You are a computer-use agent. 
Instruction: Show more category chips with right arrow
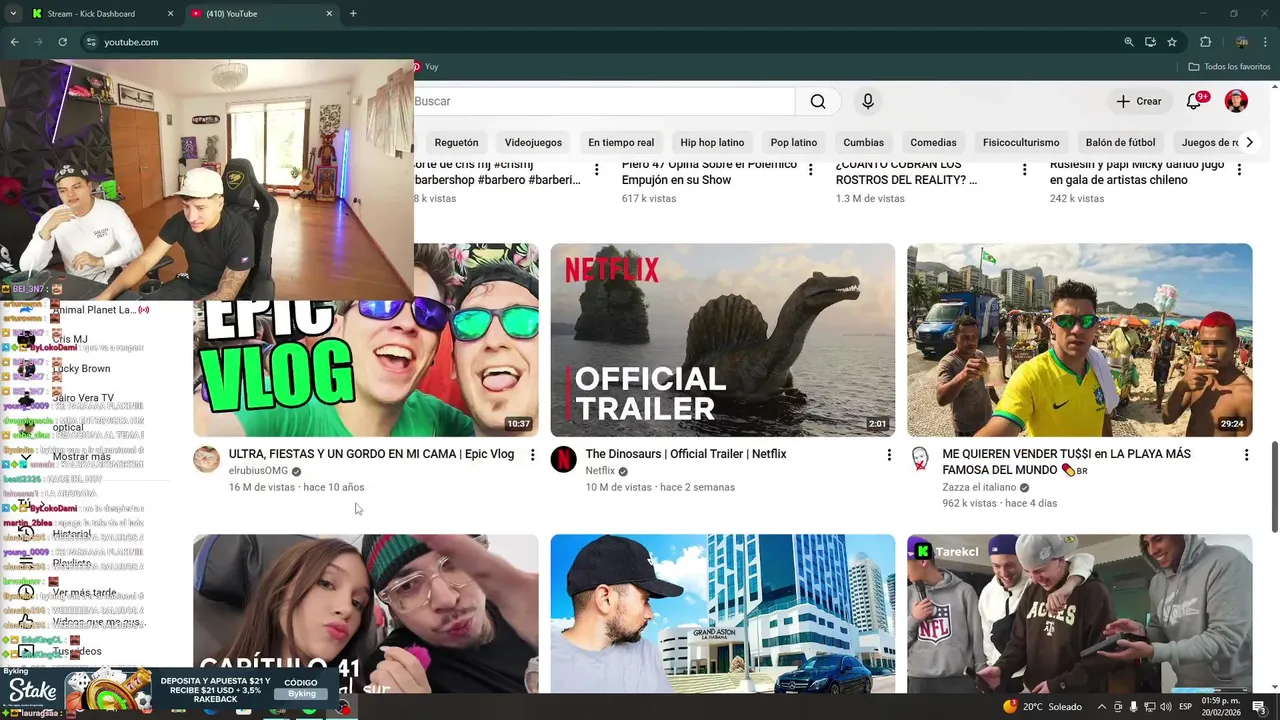click(x=1249, y=142)
